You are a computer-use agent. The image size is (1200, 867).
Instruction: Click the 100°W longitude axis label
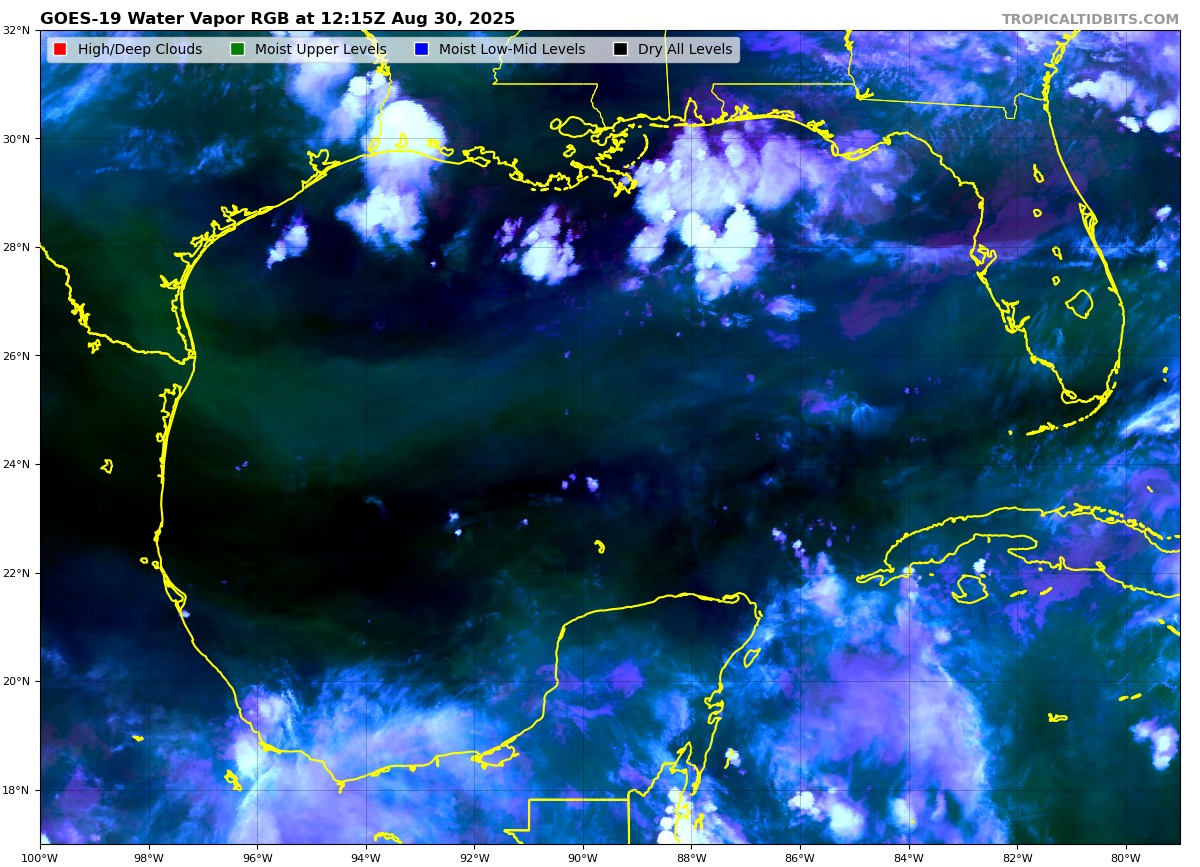tap(40, 857)
